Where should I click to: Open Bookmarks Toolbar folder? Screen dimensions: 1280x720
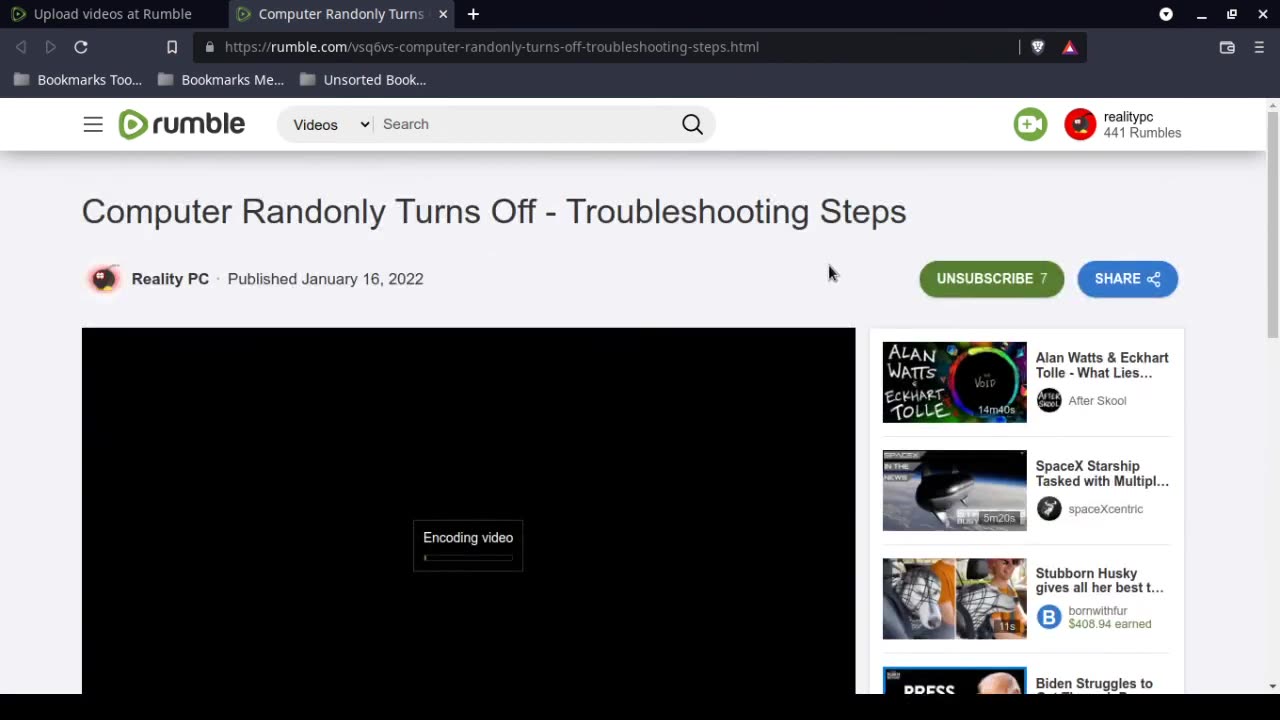(78, 80)
